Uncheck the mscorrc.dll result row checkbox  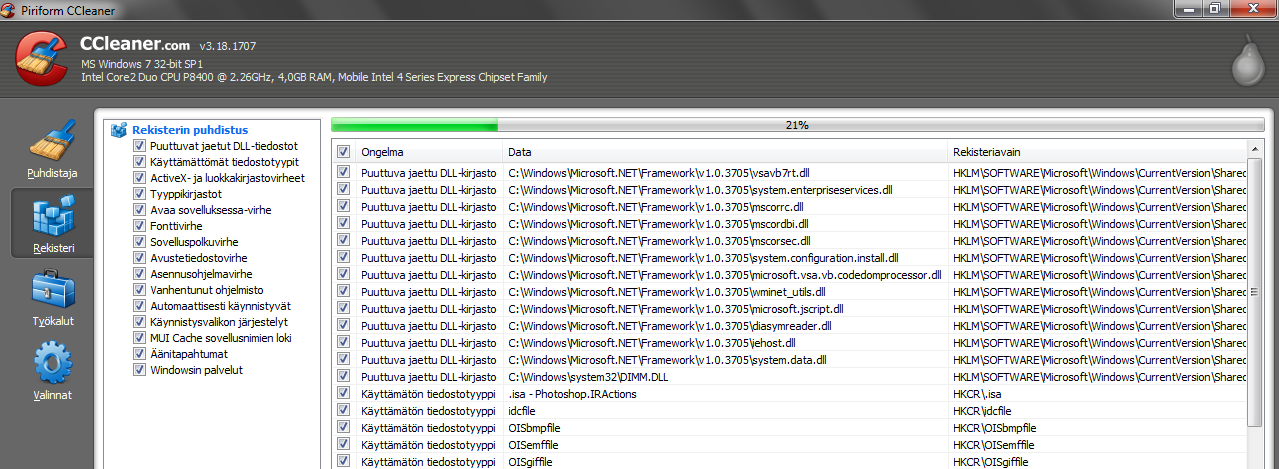click(344, 207)
